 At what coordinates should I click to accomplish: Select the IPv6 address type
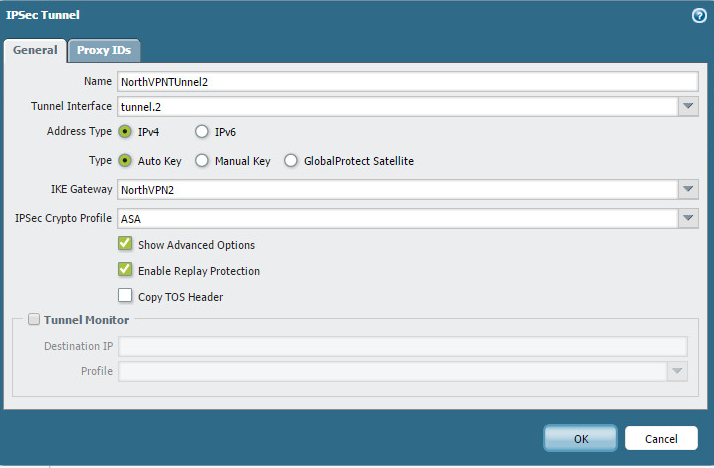tap(202, 131)
